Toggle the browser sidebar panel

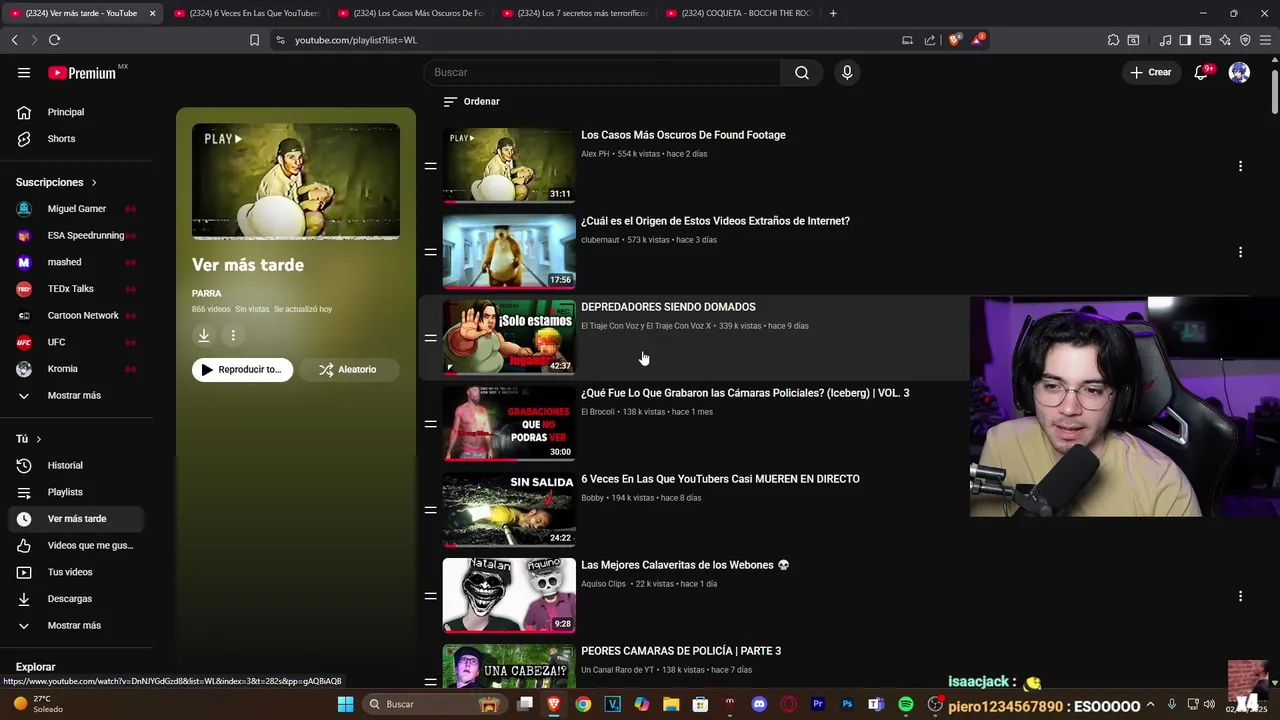pos(1185,40)
